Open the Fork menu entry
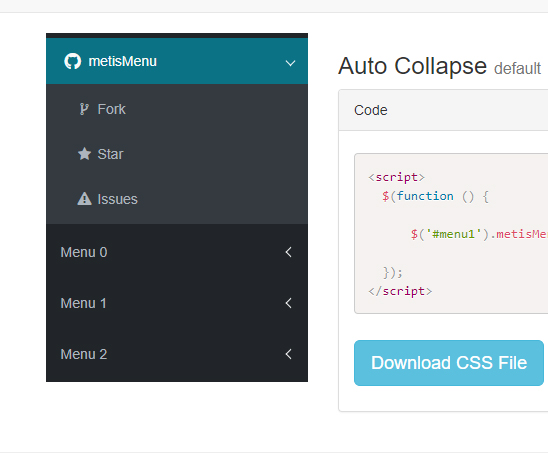The height and width of the screenshot is (456, 548). [x=177, y=109]
